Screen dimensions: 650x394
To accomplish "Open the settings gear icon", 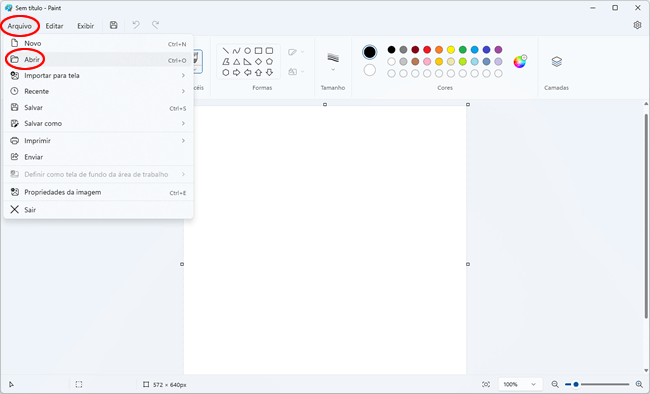I will click(637, 25).
